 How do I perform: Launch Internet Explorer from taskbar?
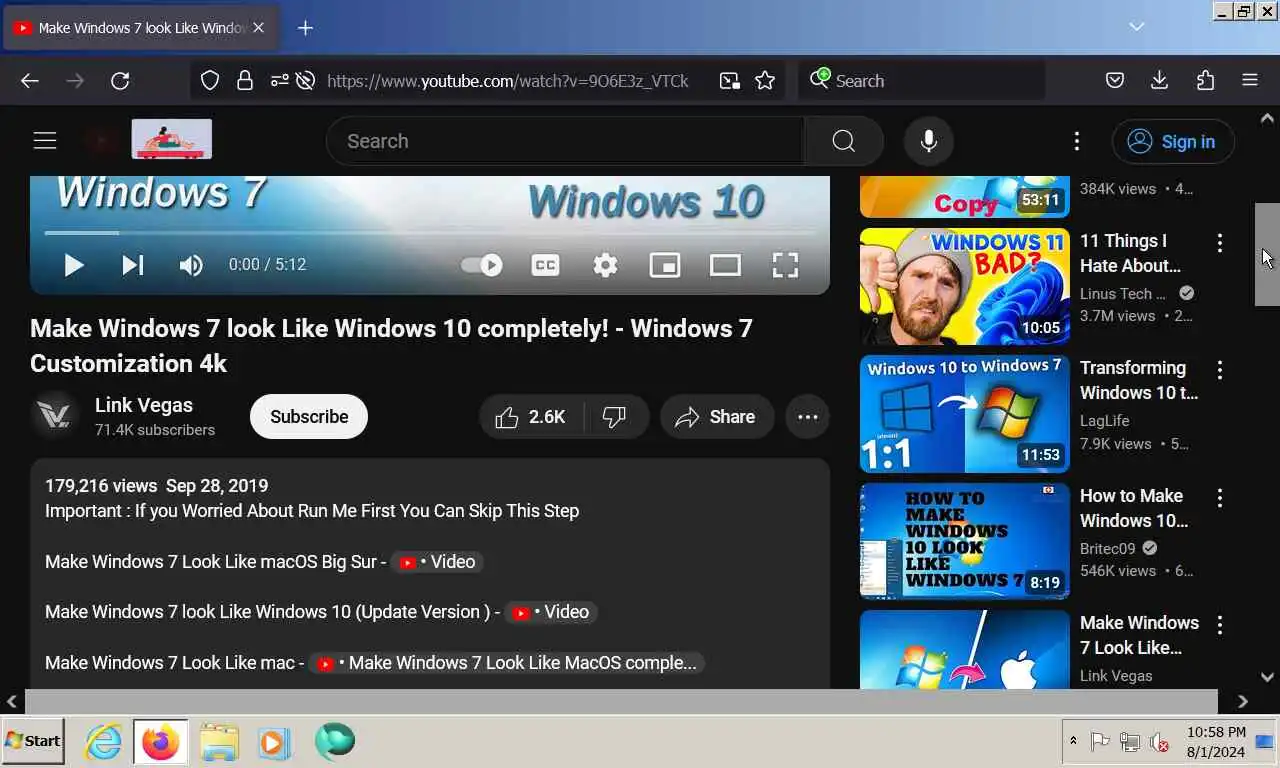click(x=103, y=741)
